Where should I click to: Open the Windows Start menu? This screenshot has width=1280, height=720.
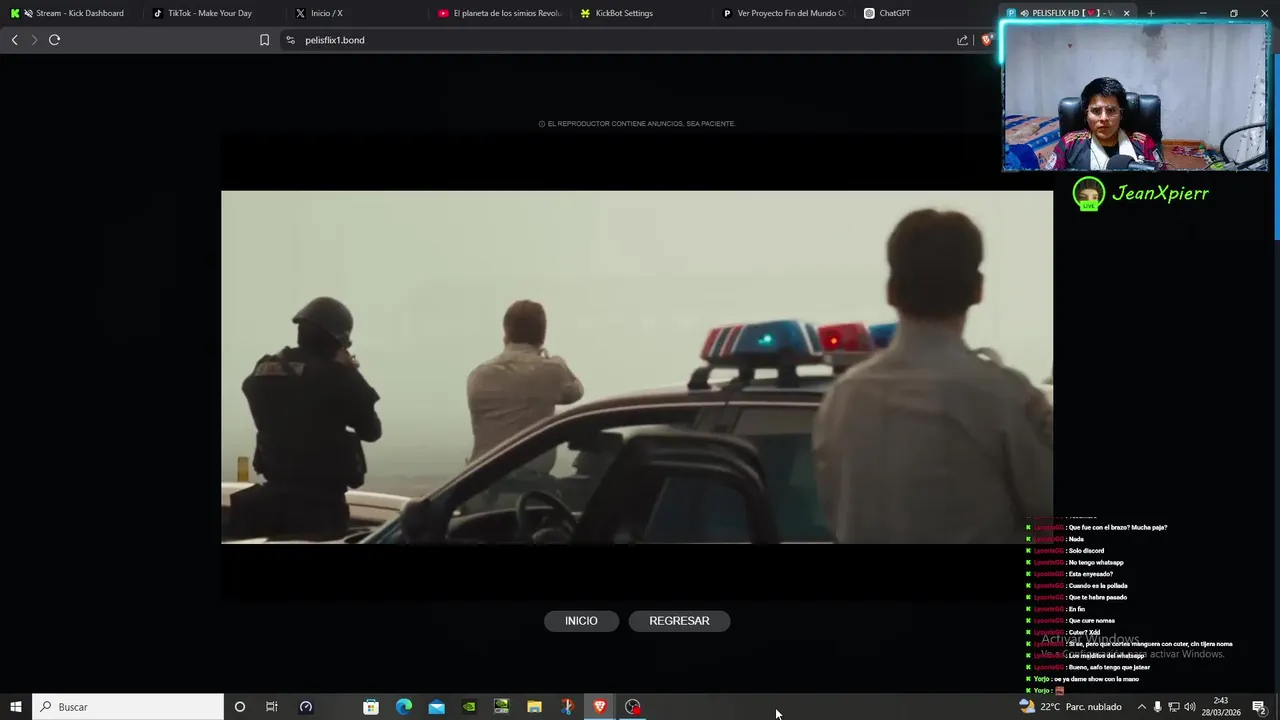[16, 707]
